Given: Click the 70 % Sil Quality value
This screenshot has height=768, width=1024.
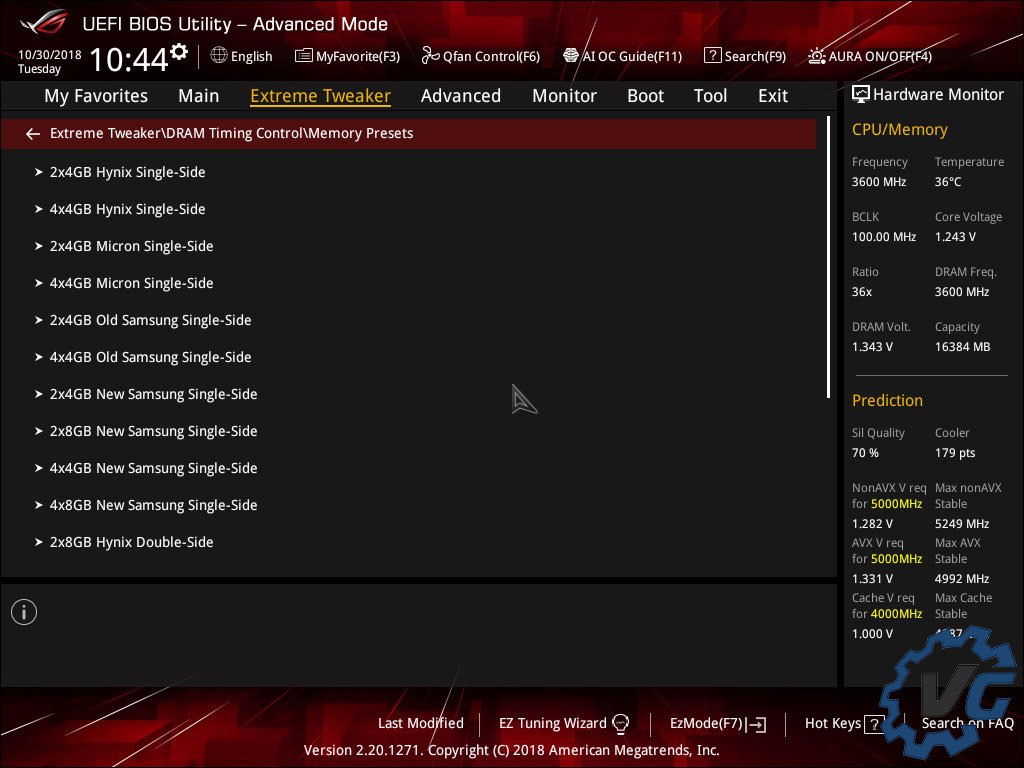Looking at the screenshot, I should pos(865,453).
